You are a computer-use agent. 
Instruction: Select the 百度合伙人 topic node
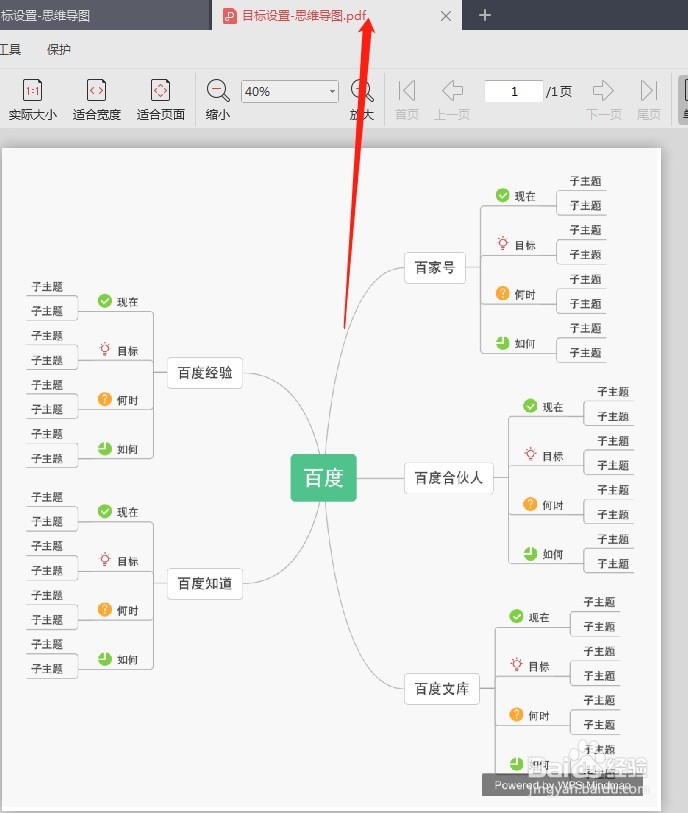point(448,478)
